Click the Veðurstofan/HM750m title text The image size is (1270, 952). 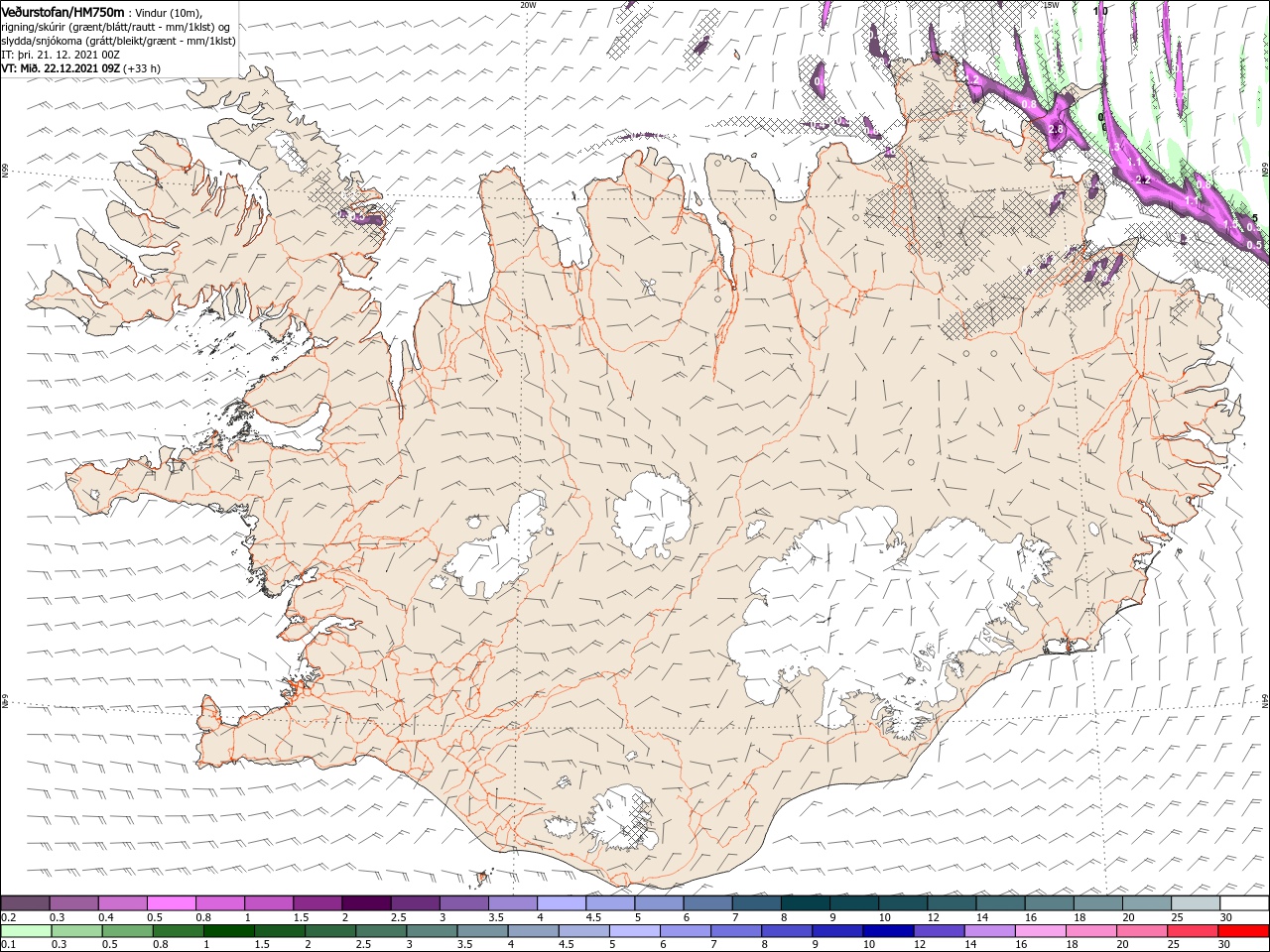pos(63,12)
